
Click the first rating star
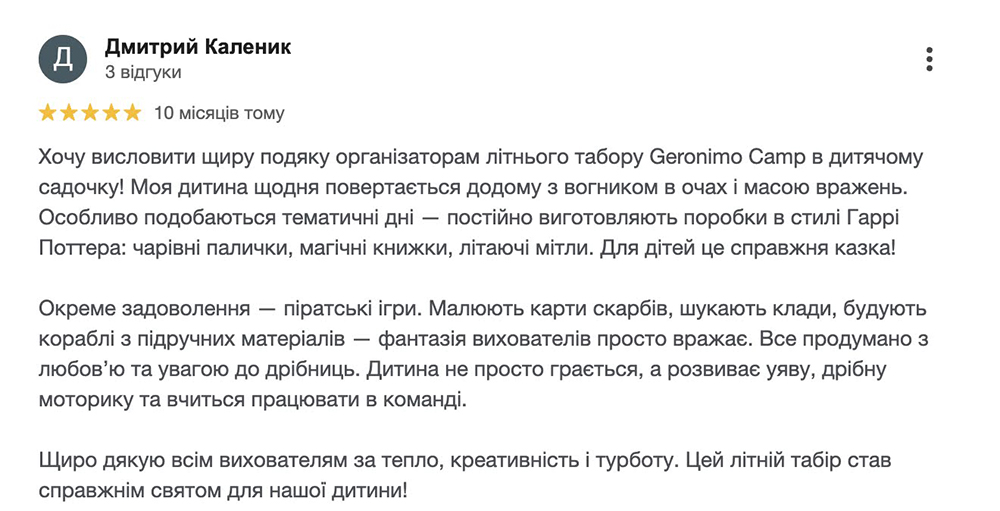pyautogui.click(x=48, y=114)
